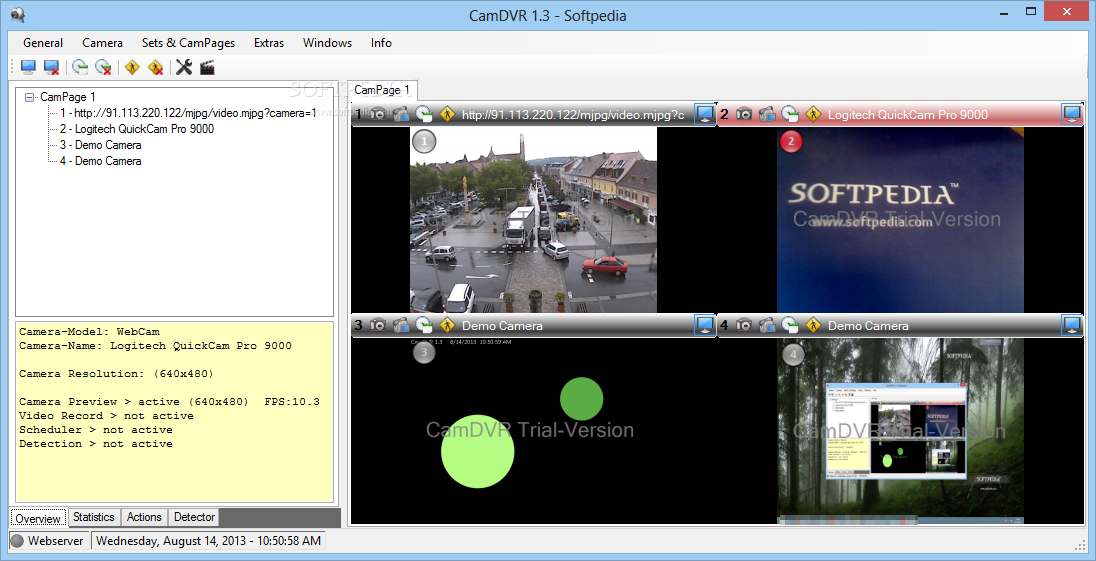Screen dimensions: 1096x561
Task: Enable scheduler for camera 1
Action: [424, 114]
